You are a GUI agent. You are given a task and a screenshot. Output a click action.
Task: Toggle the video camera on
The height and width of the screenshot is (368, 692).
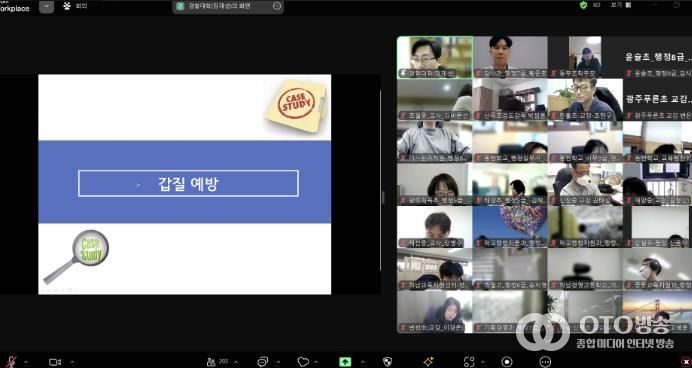[55, 362]
